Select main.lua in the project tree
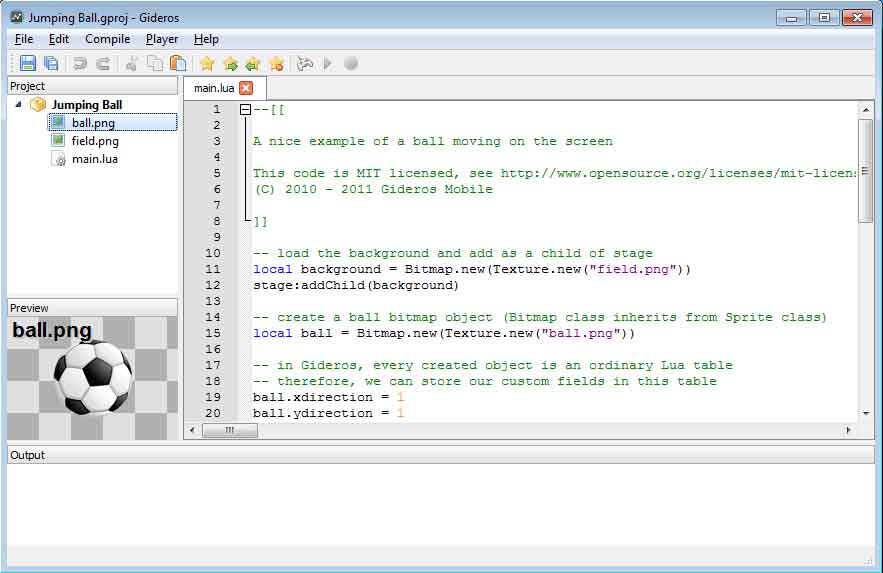This screenshot has width=883, height=573. pos(94,159)
